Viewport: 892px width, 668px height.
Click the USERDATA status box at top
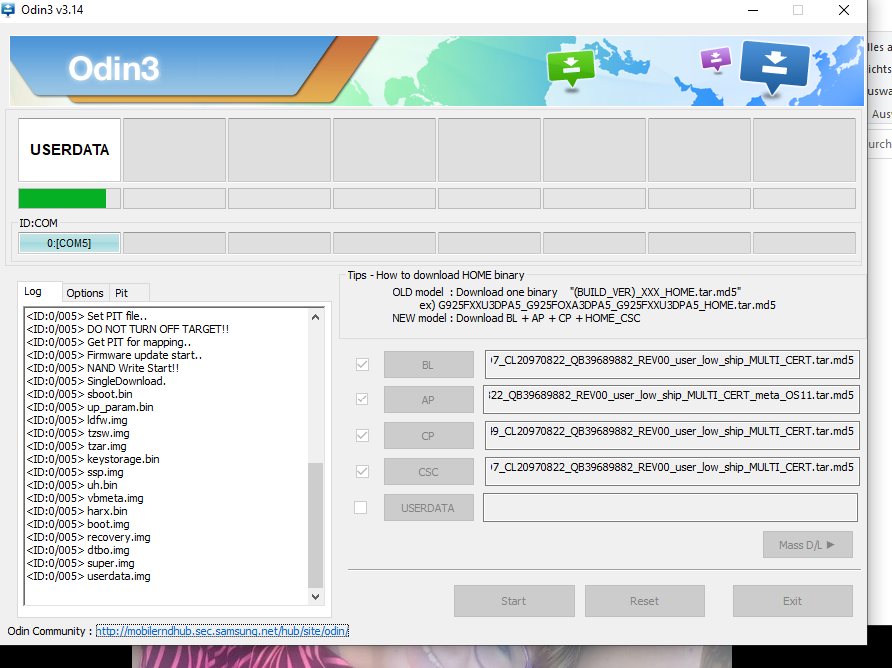69,150
